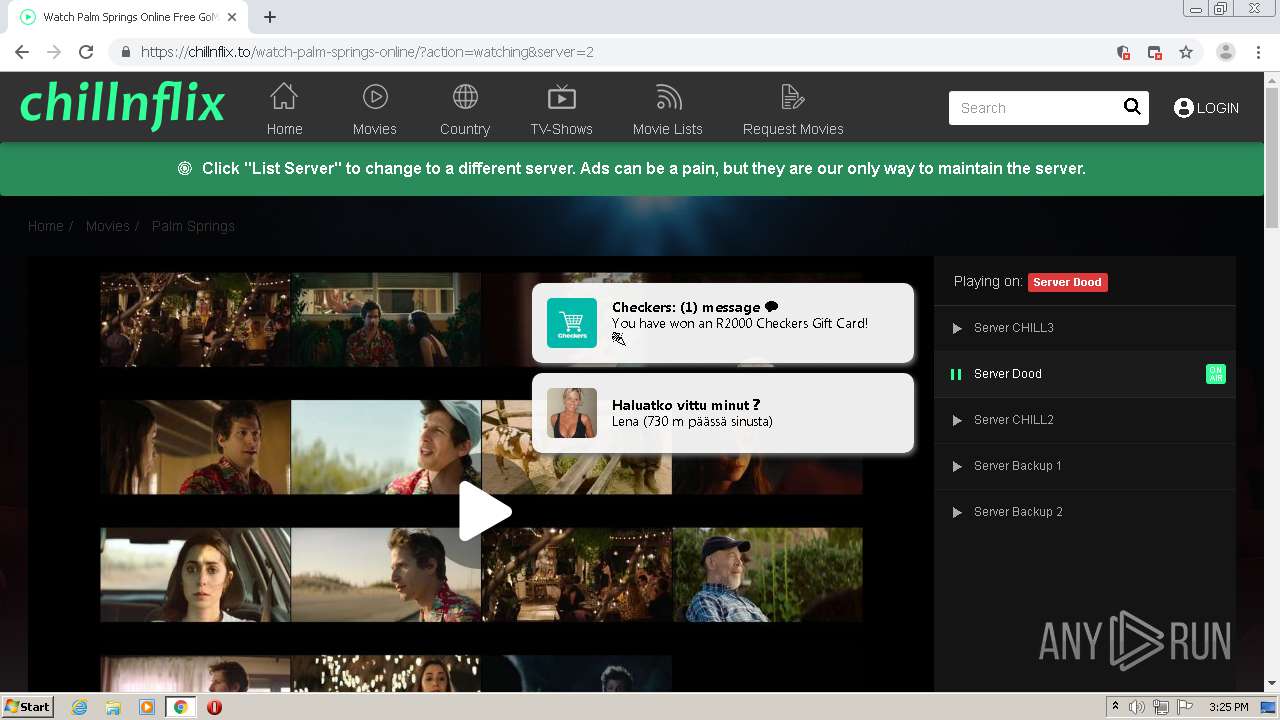
Task: Open the Lena message notification
Action: pyautogui.click(x=723, y=413)
